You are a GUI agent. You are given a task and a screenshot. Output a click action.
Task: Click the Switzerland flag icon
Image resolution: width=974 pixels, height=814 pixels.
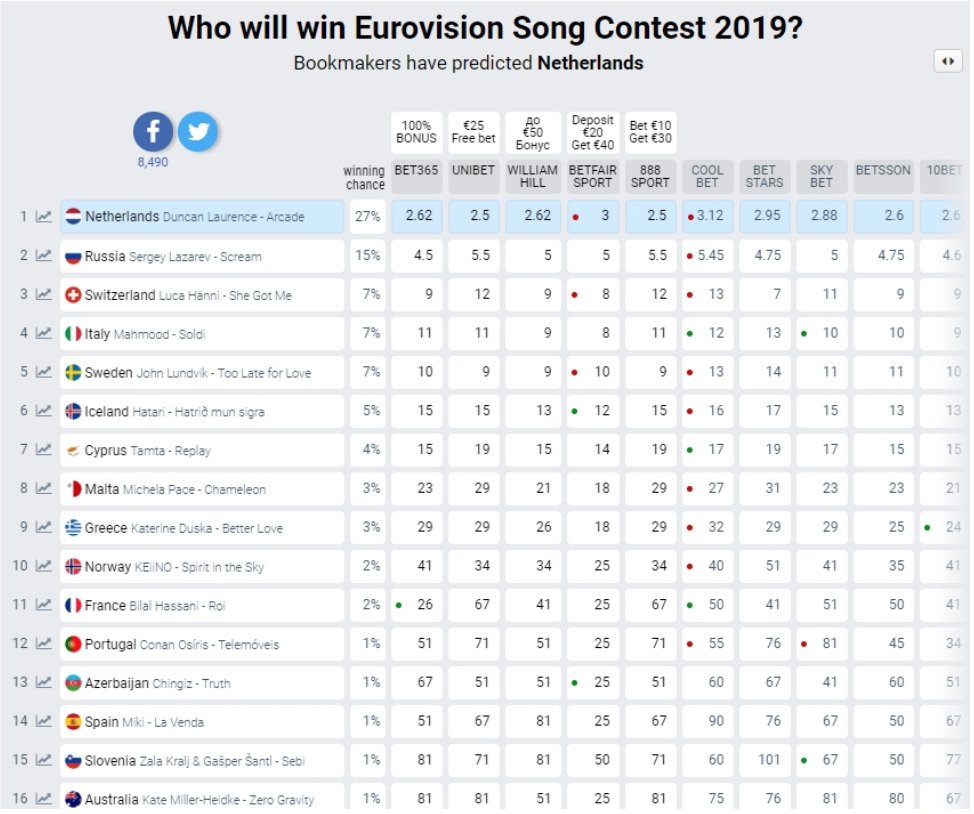[x=72, y=295]
